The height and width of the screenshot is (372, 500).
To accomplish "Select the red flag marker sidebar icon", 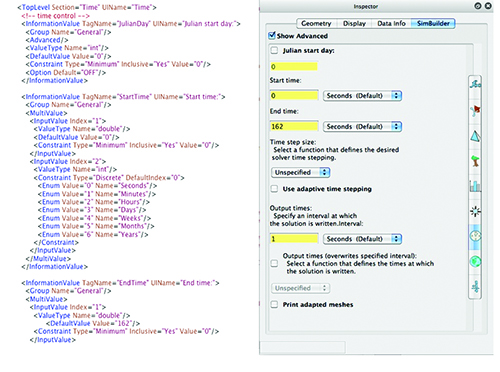I will click(x=475, y=110).
